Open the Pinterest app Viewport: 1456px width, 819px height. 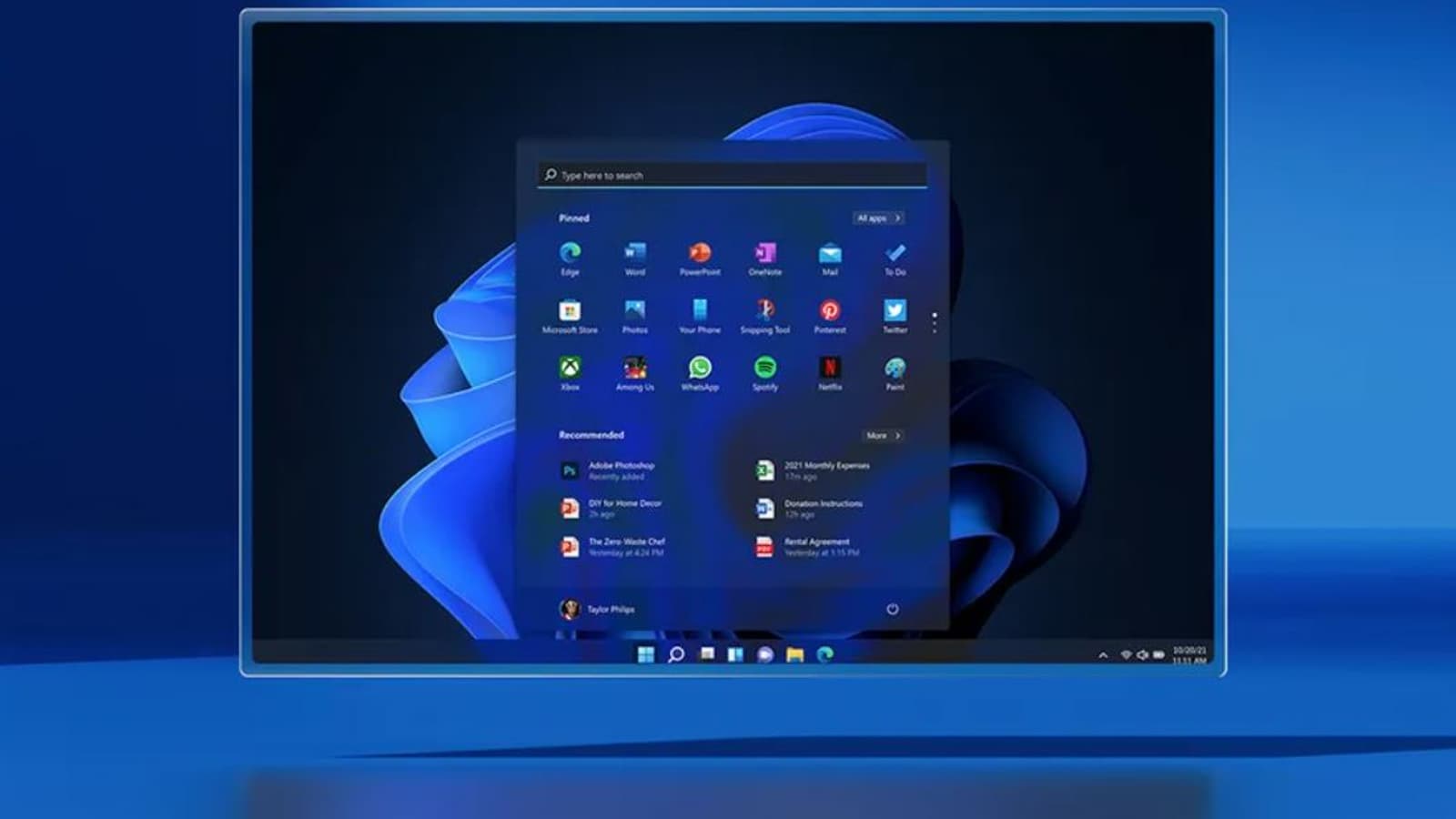(x=830, y=317)
